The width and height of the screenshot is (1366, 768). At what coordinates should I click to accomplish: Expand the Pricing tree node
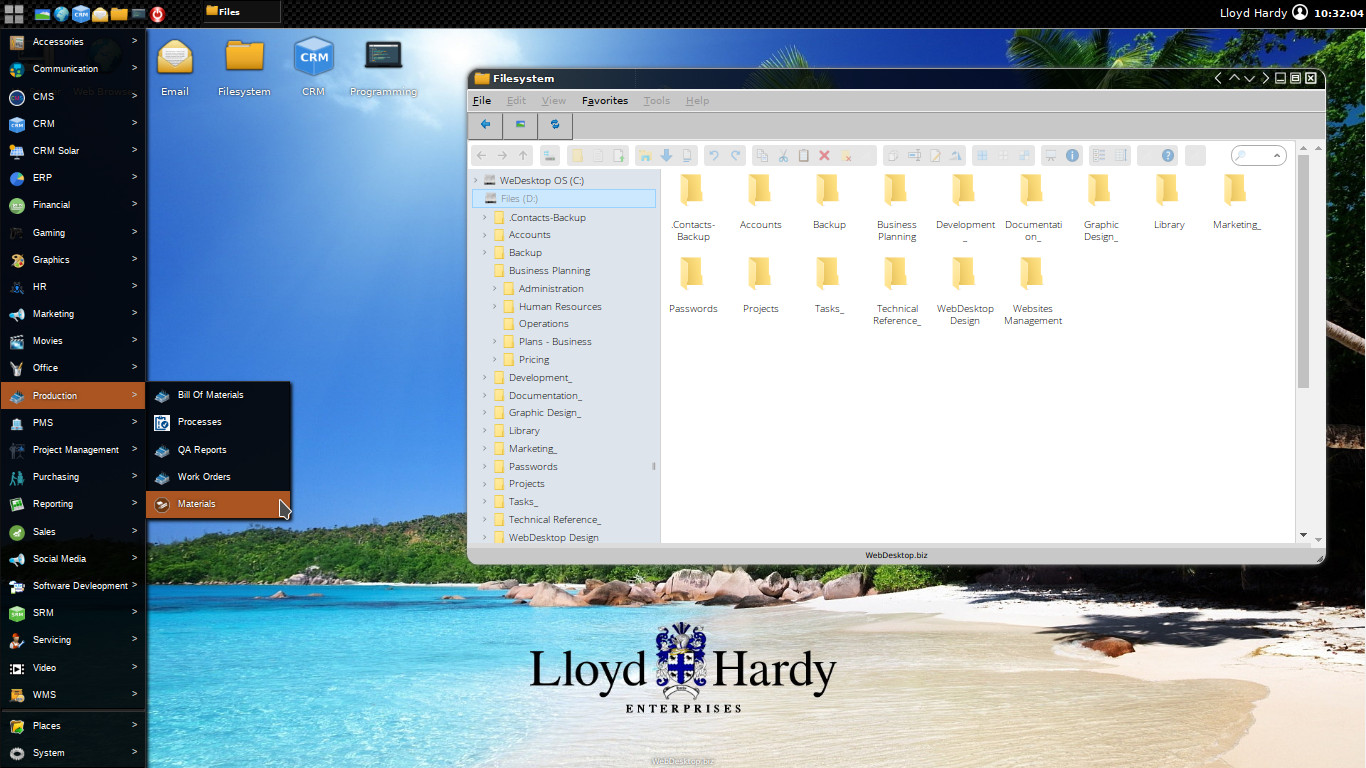click(495, 360)
